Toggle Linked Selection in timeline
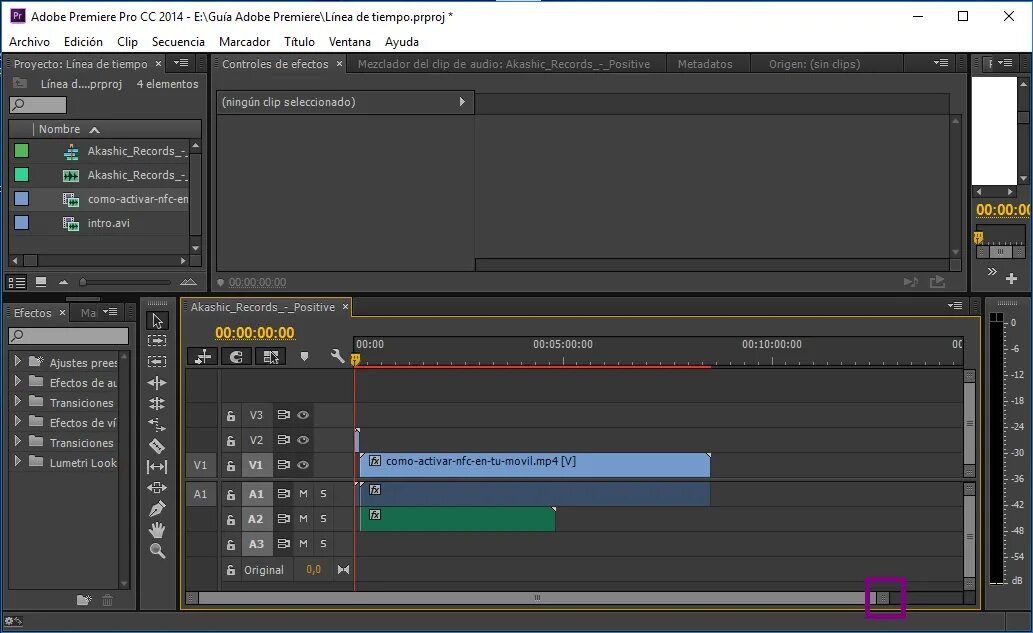1033x633 pixels. pos(270,356)
